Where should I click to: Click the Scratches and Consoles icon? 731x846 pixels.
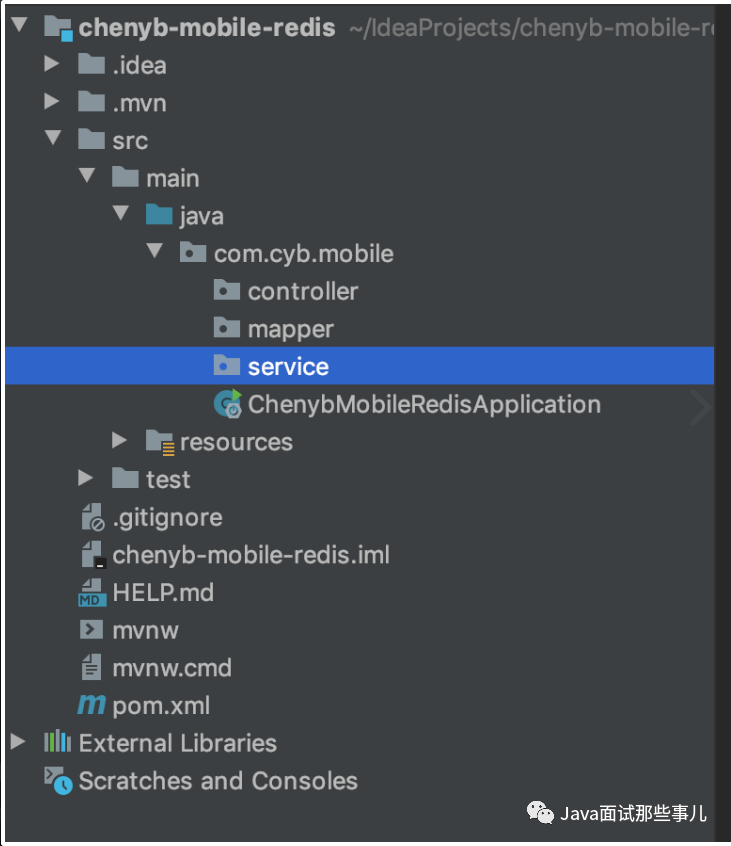point(57,781)
